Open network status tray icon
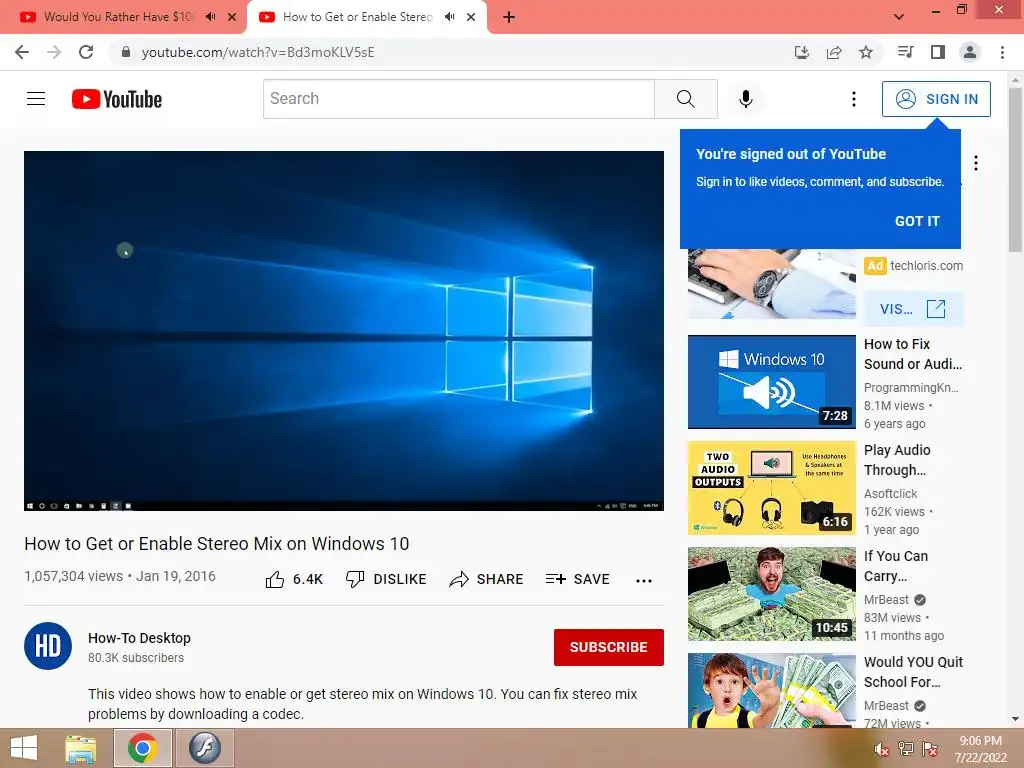Viewport: 1024px width, 768px height. click(x=906, y=749)
